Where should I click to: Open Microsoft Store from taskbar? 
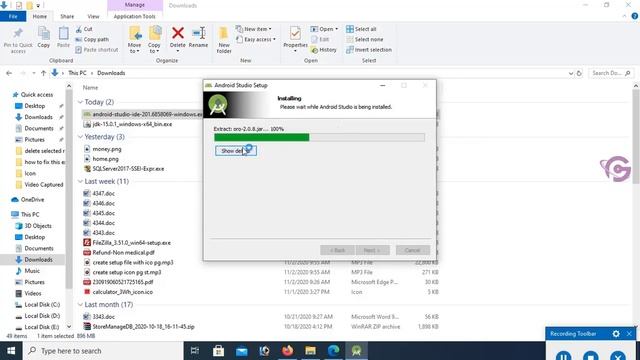pos(218,351)
